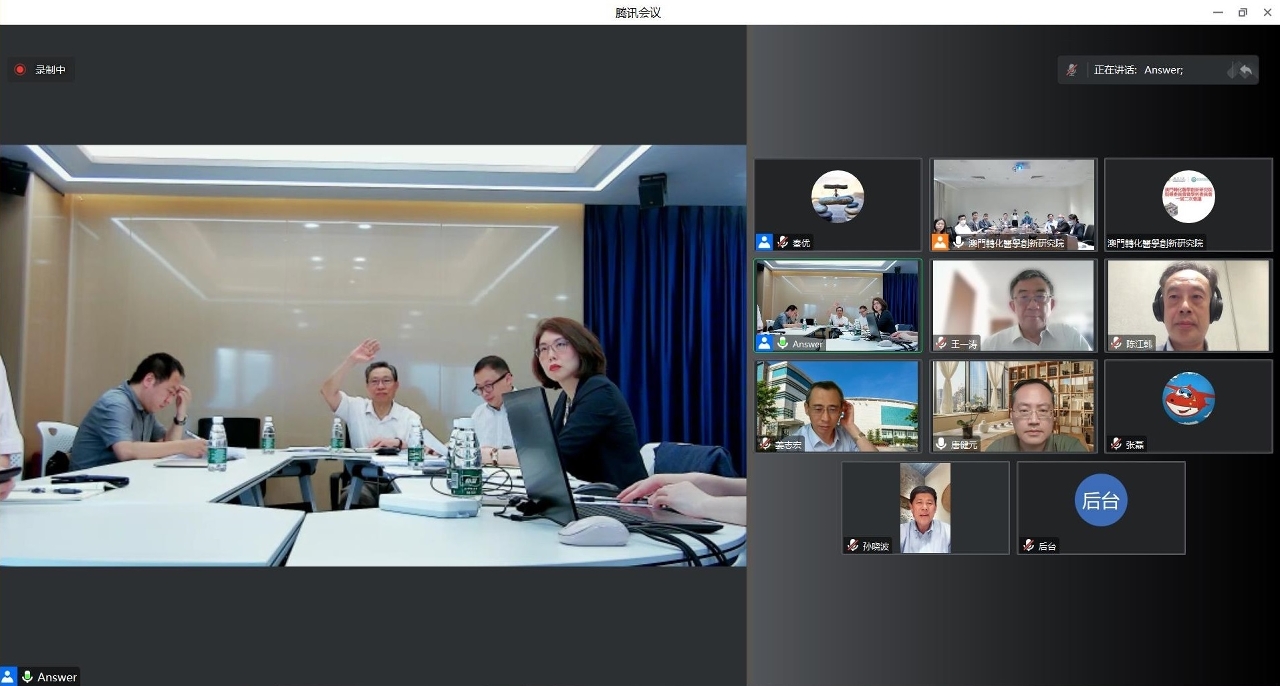Click the muted mic icon beside 王一涛
This screenshot has height=686, width=1280.
pos(941,343)
